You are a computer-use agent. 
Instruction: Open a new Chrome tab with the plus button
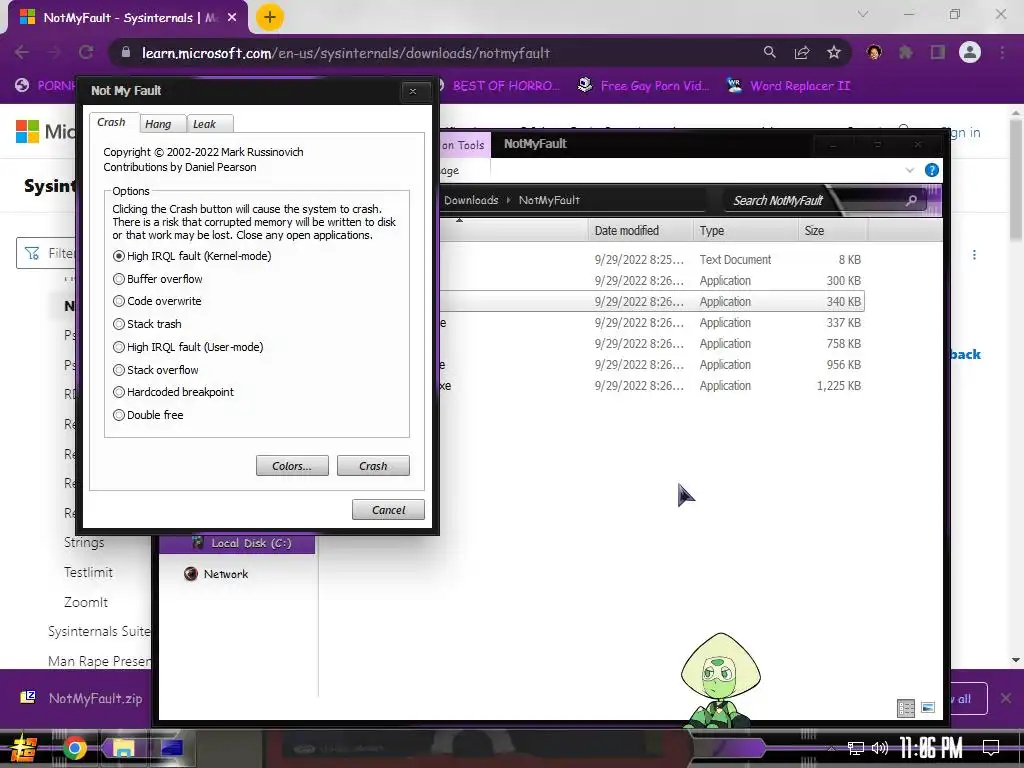(x=270, y=17)
